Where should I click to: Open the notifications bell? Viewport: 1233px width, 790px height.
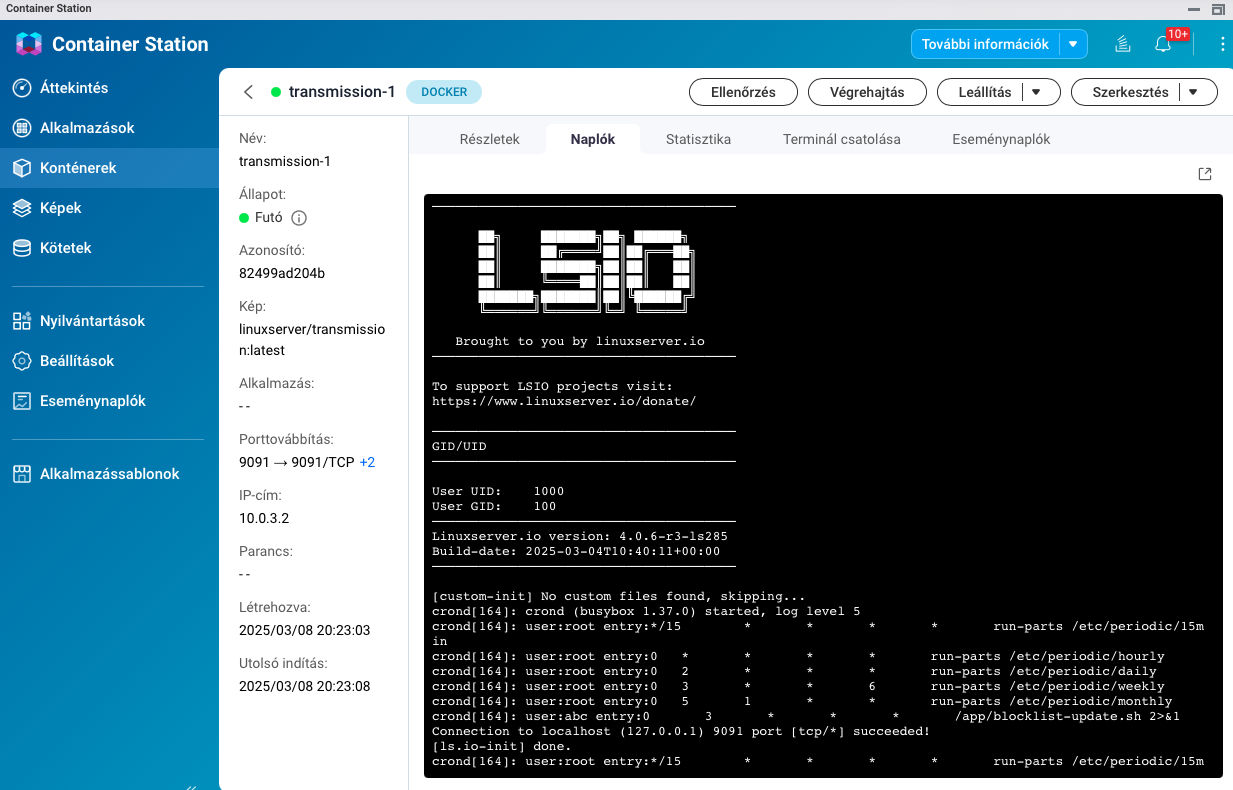pos(1162,44)
